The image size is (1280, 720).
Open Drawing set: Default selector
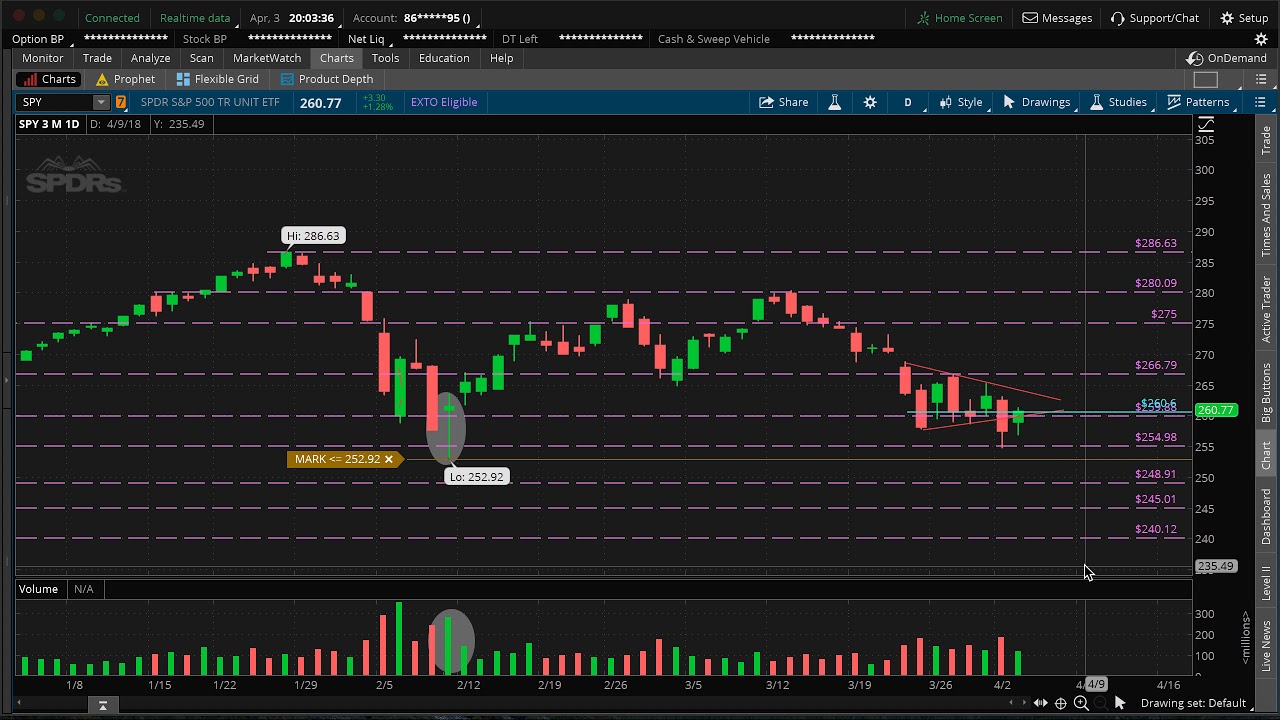[x=1193, y=703]
